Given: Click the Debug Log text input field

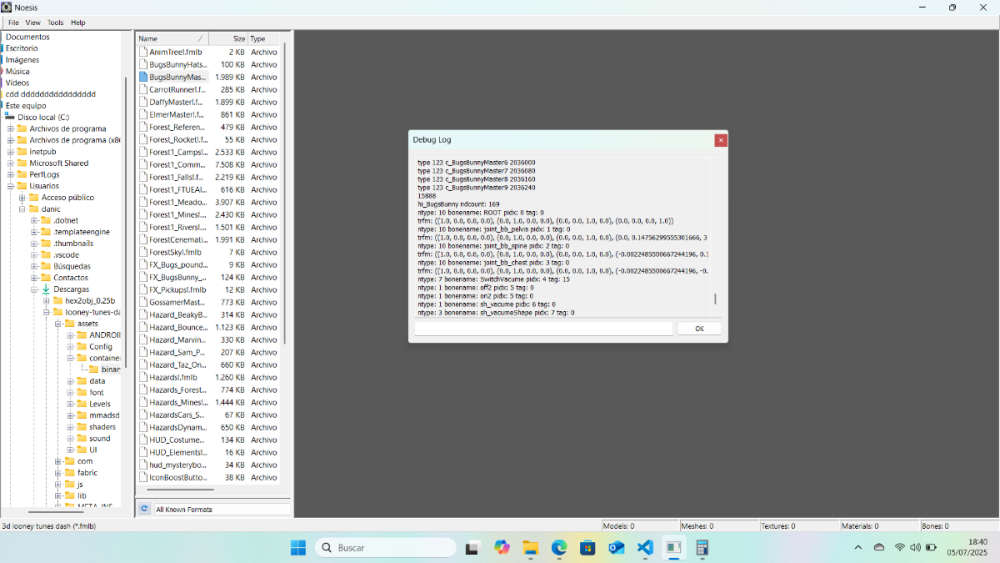Looking at the screenshot, I should tap(543, 328).
